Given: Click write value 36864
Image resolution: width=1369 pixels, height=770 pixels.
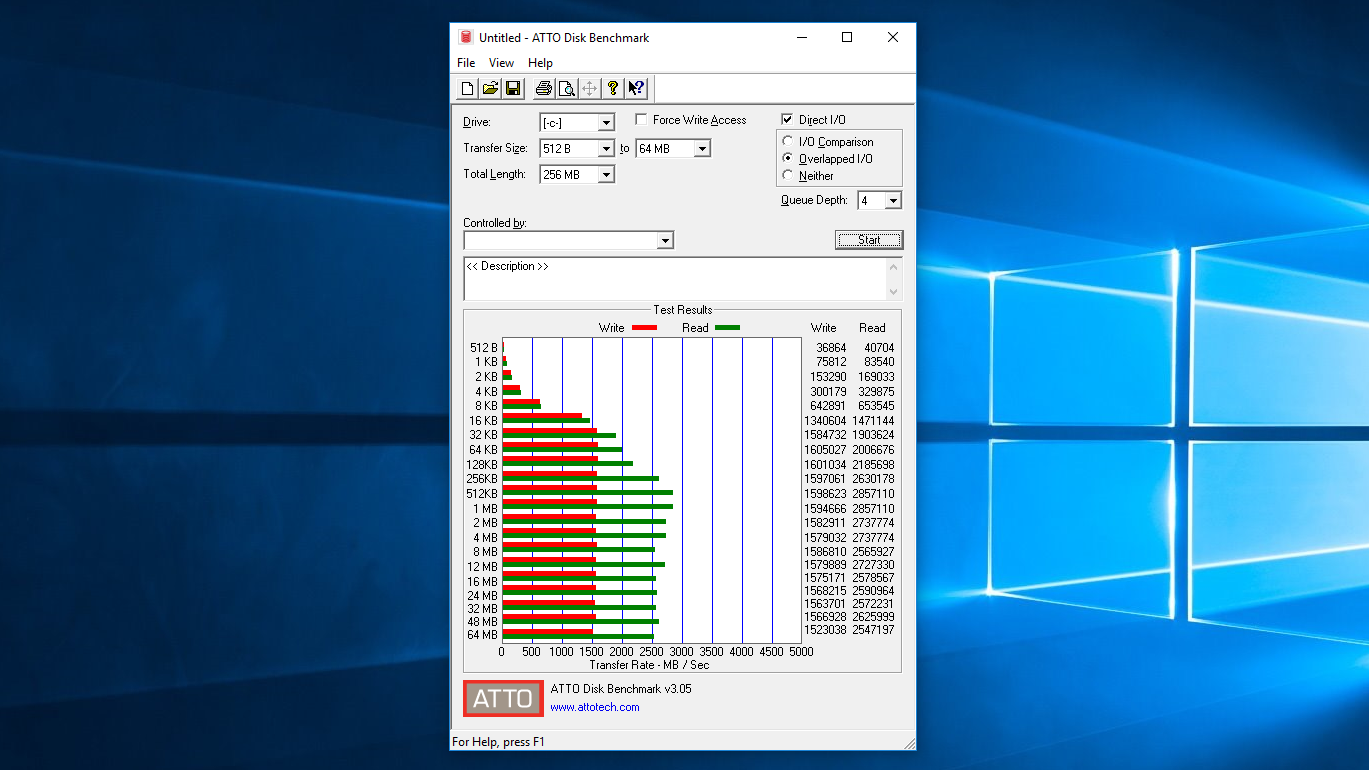Looking at the screenshot, I should click(831, 348).
